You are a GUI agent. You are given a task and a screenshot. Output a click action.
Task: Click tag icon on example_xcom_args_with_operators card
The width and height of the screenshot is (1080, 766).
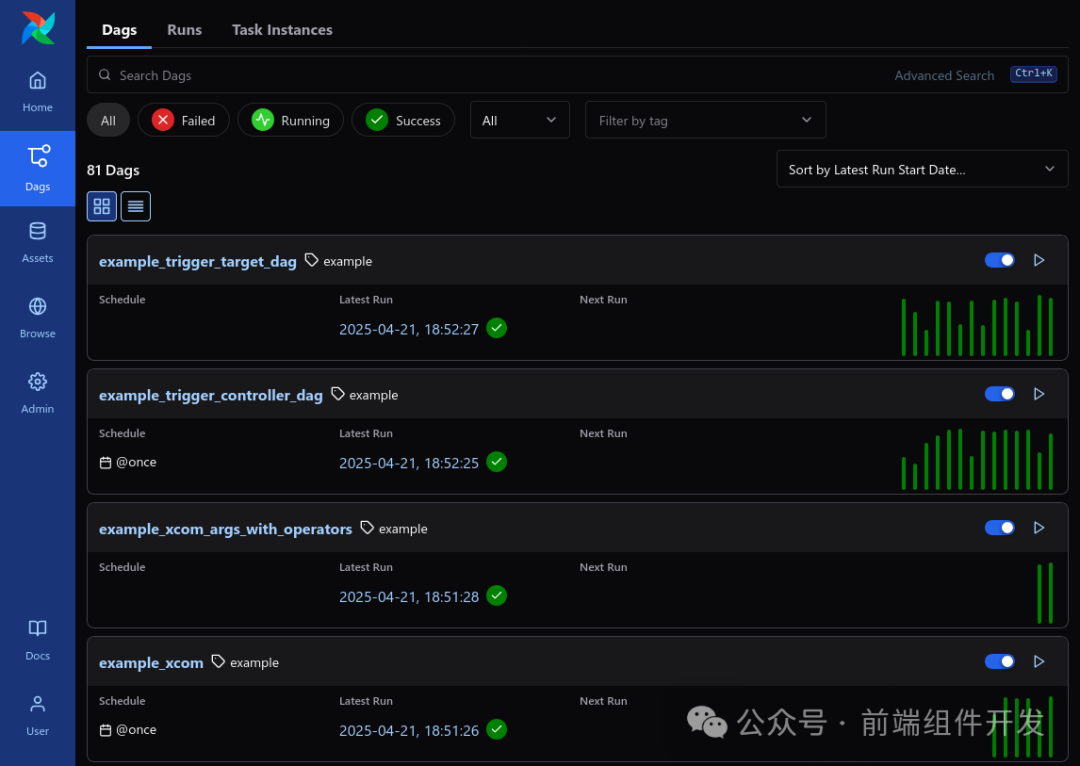[x=367, y=527]
